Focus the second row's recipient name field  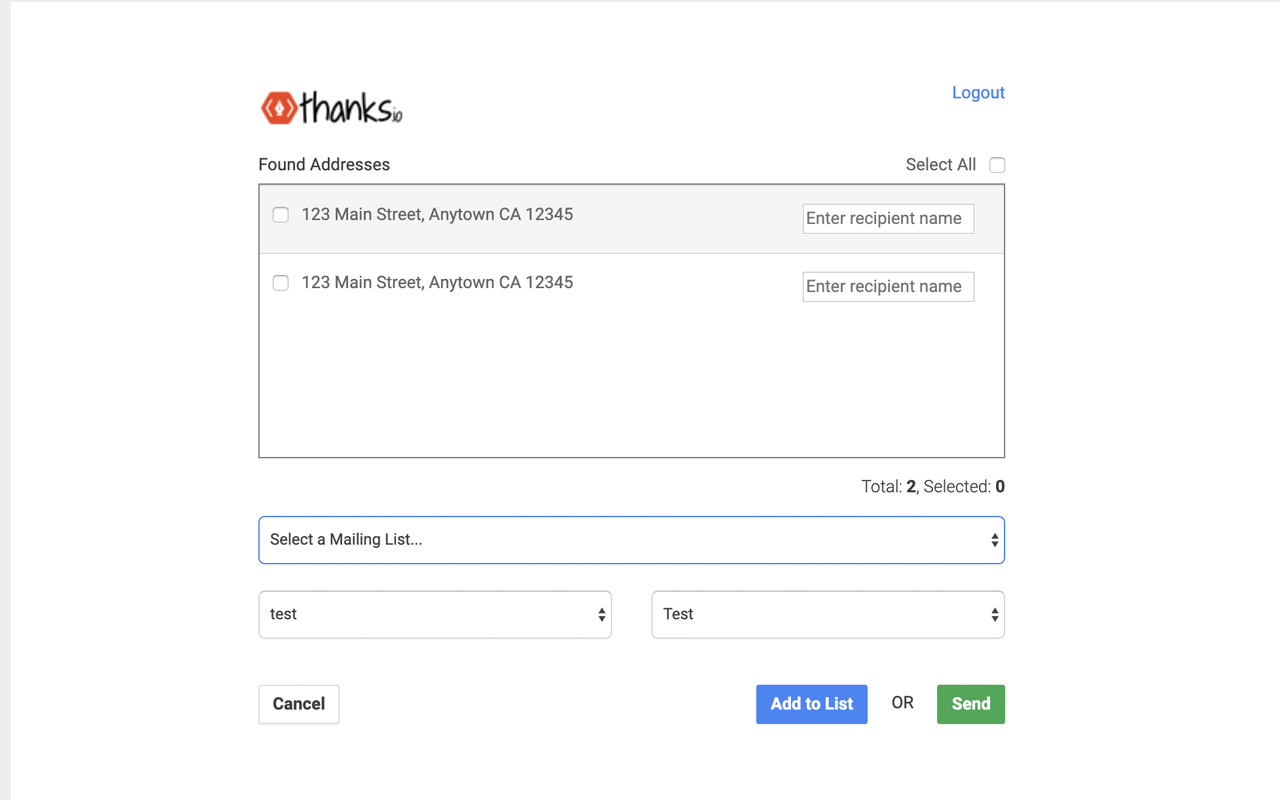point(887,287)
